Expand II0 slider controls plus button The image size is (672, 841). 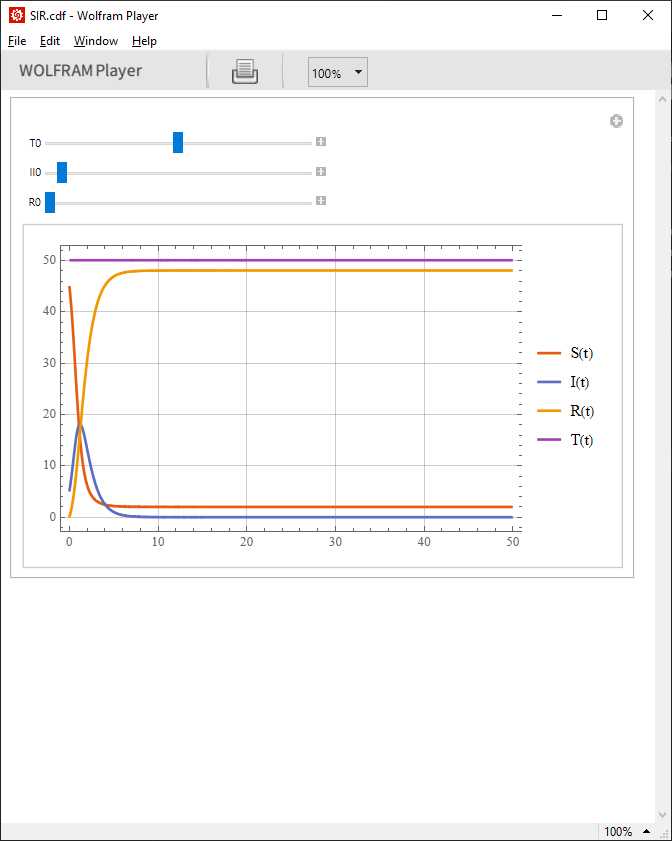pyautogui.click(x=321, y=172)
